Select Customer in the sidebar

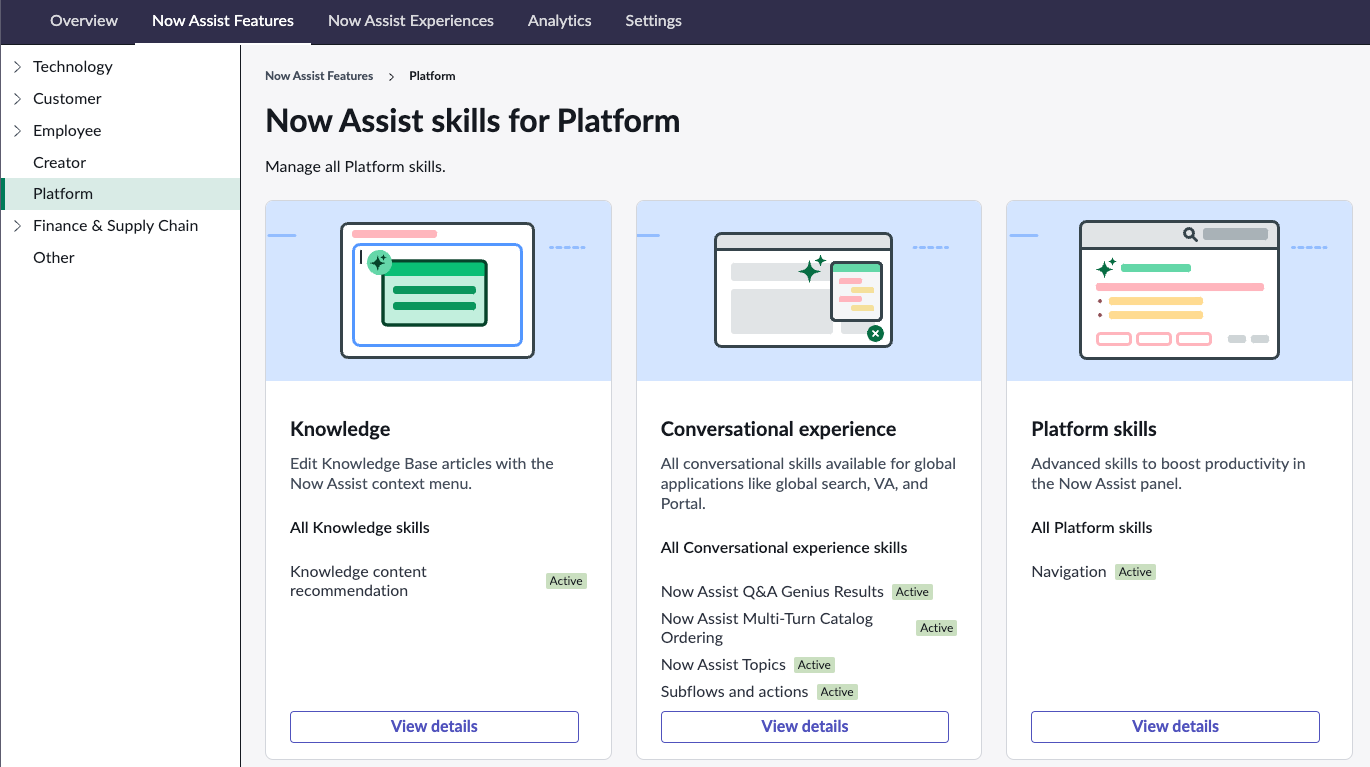(x=67, y=99)
